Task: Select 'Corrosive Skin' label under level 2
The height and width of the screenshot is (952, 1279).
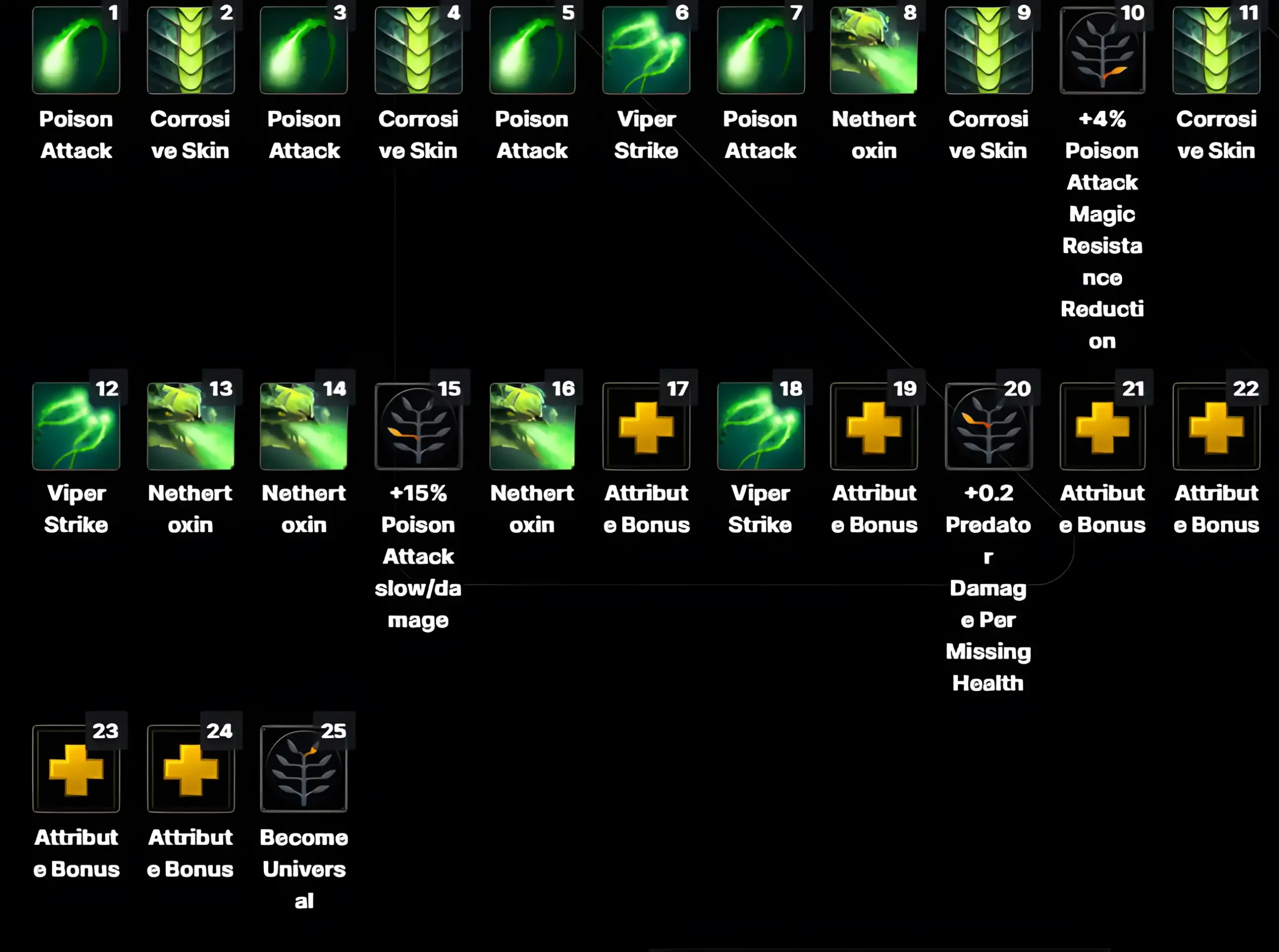Action: pyautogui.click(x=191, y=135)
